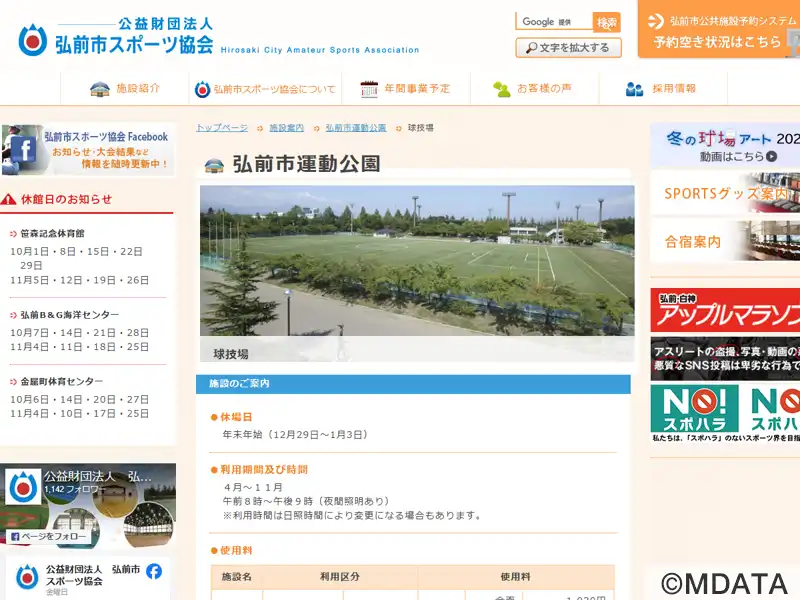The width and height of the screenshot is (800, 600).
Task: Click the Facebook icon in the page widget
Action: (154, 572)
